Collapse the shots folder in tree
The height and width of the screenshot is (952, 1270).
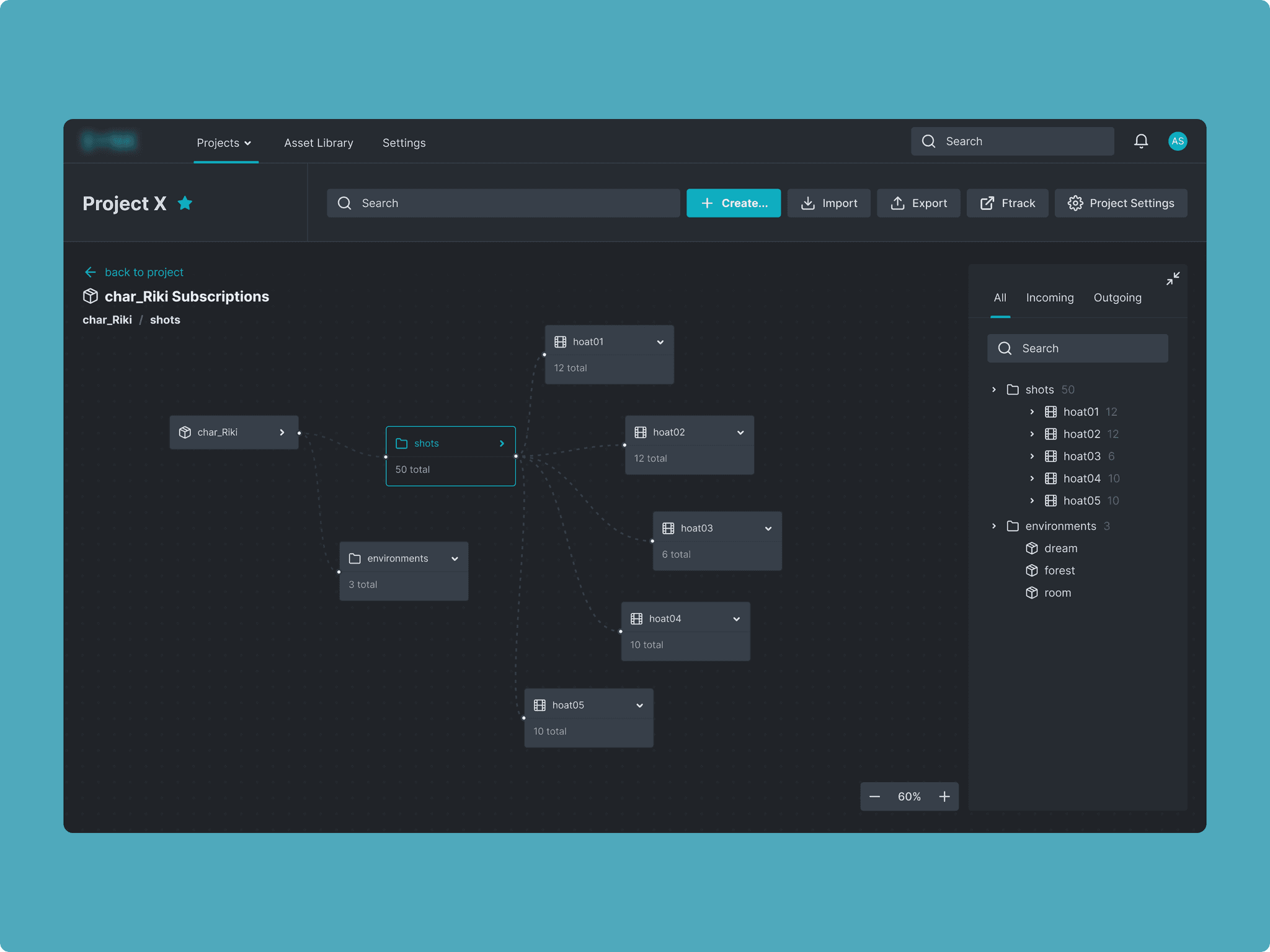pos(994,390)
